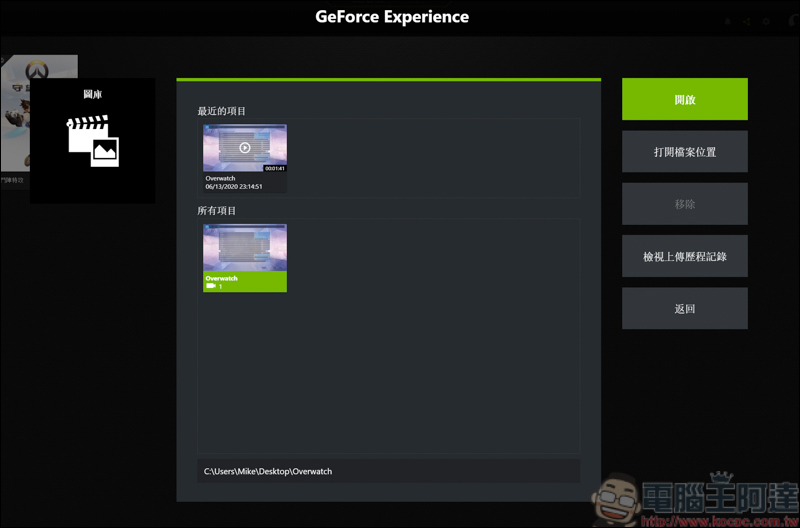Image resolution: width=800 pixels, height=528 pixels.
Task: Open the dimmed notifications bell icon
Action: click(728, 21)
